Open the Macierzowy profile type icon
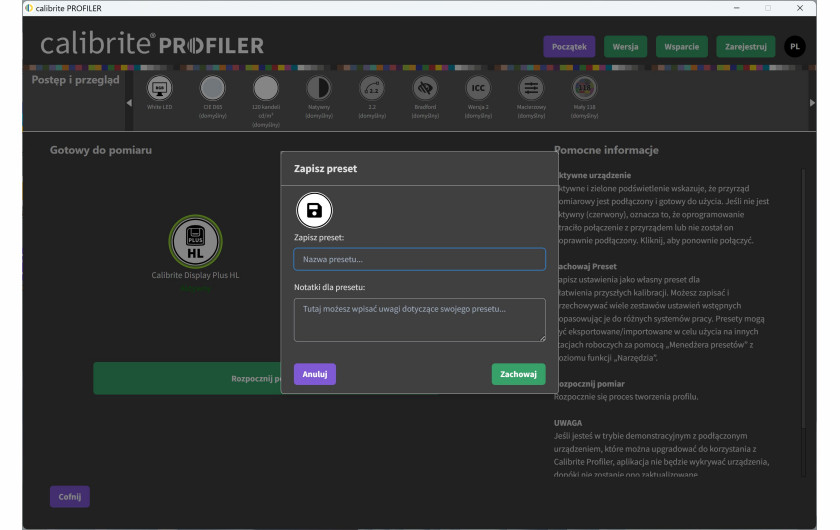840x530 pixels. 531,88
